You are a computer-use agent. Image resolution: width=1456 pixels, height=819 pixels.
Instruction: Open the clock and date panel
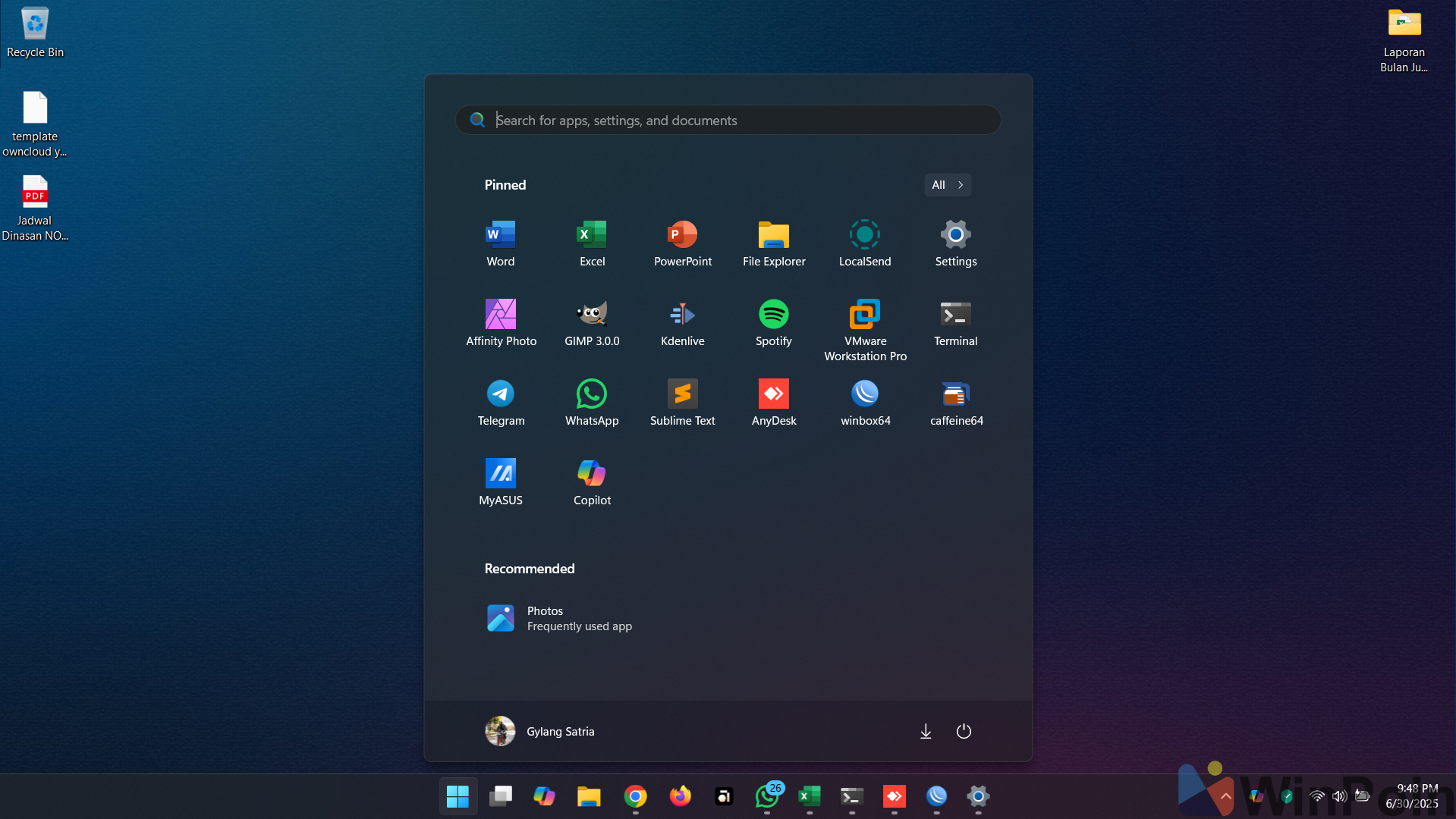click(x=1411, y=796)
